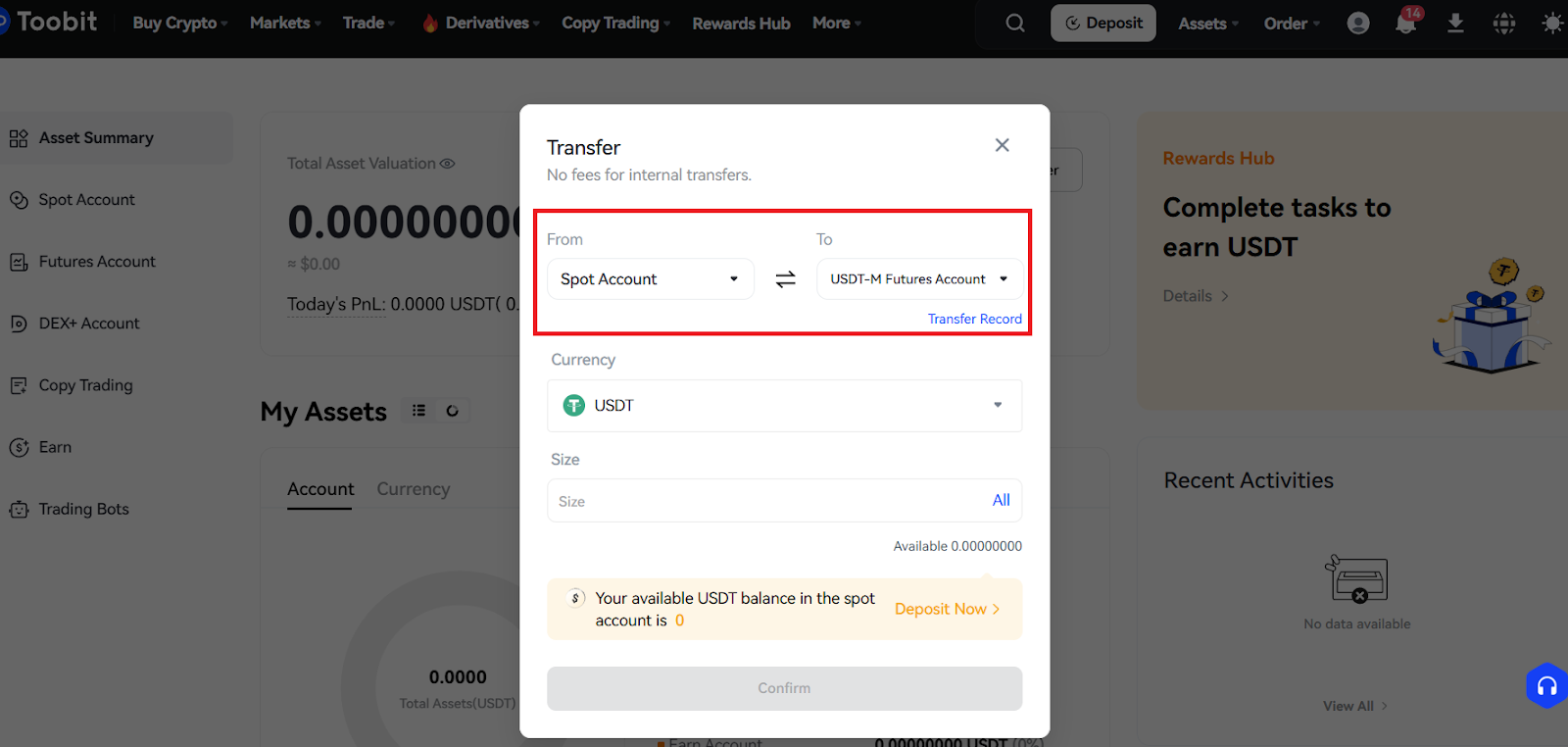This screenshot has width=1568, height=747.
Task: Click the Deposit button in header
Action: (1103, 23)
